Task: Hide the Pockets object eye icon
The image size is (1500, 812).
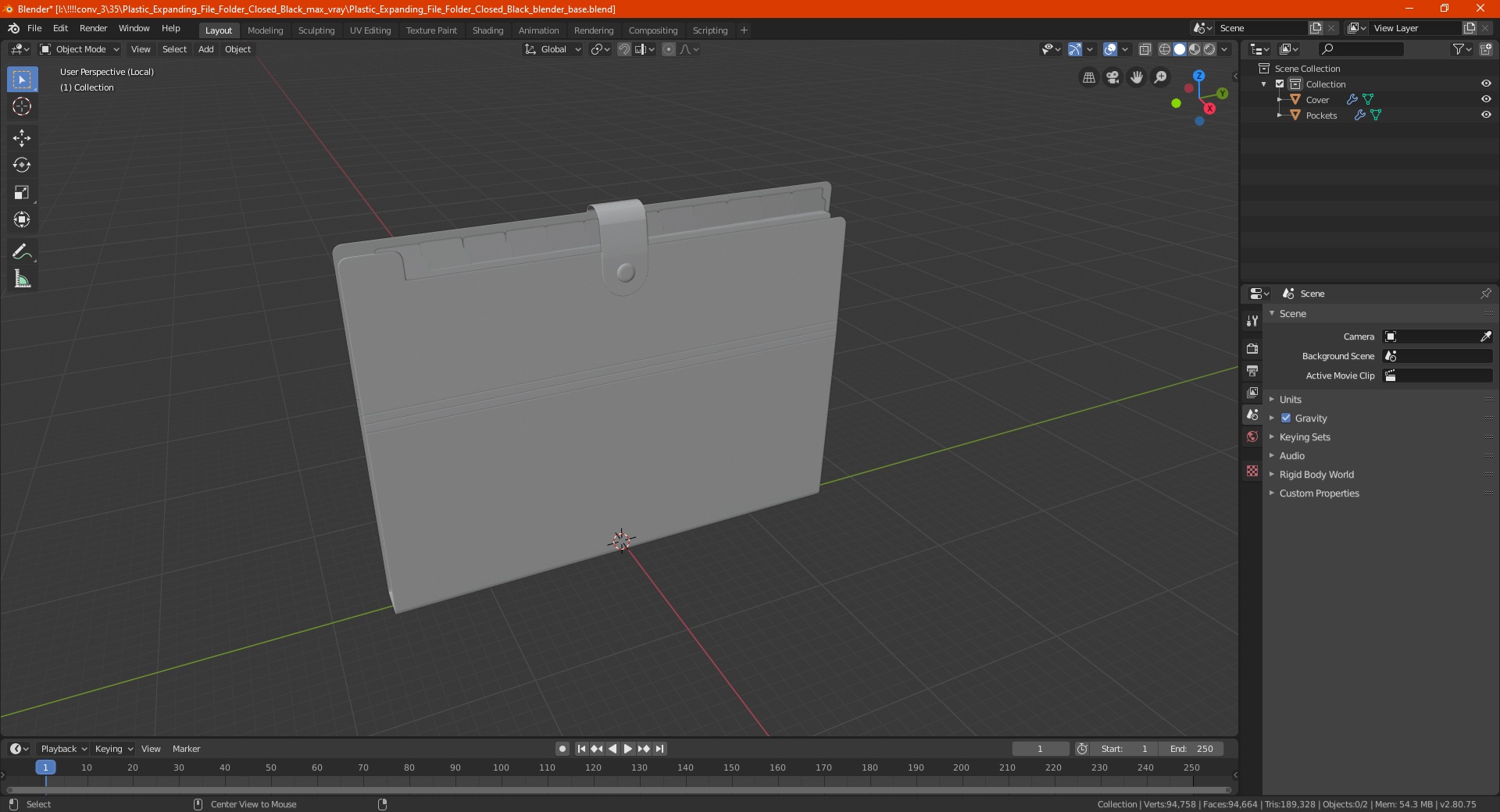Action: (x=1486, y=115)
